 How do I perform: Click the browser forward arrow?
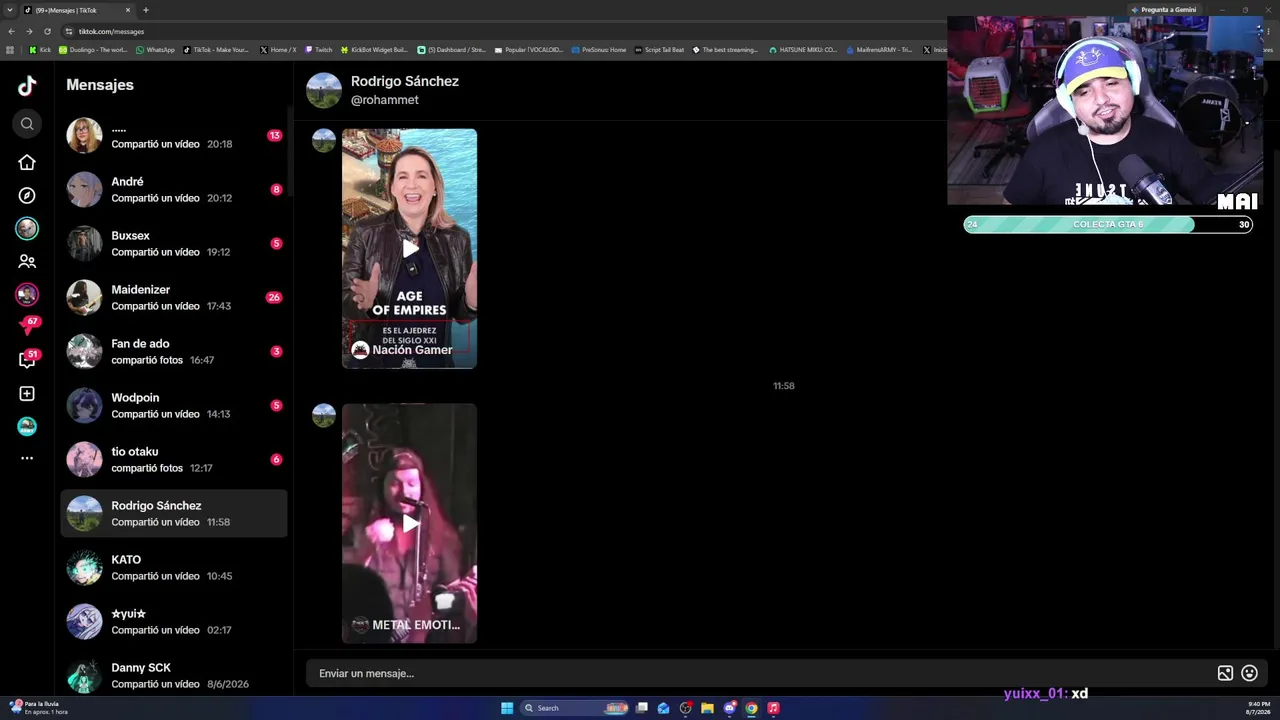[29, 31]
